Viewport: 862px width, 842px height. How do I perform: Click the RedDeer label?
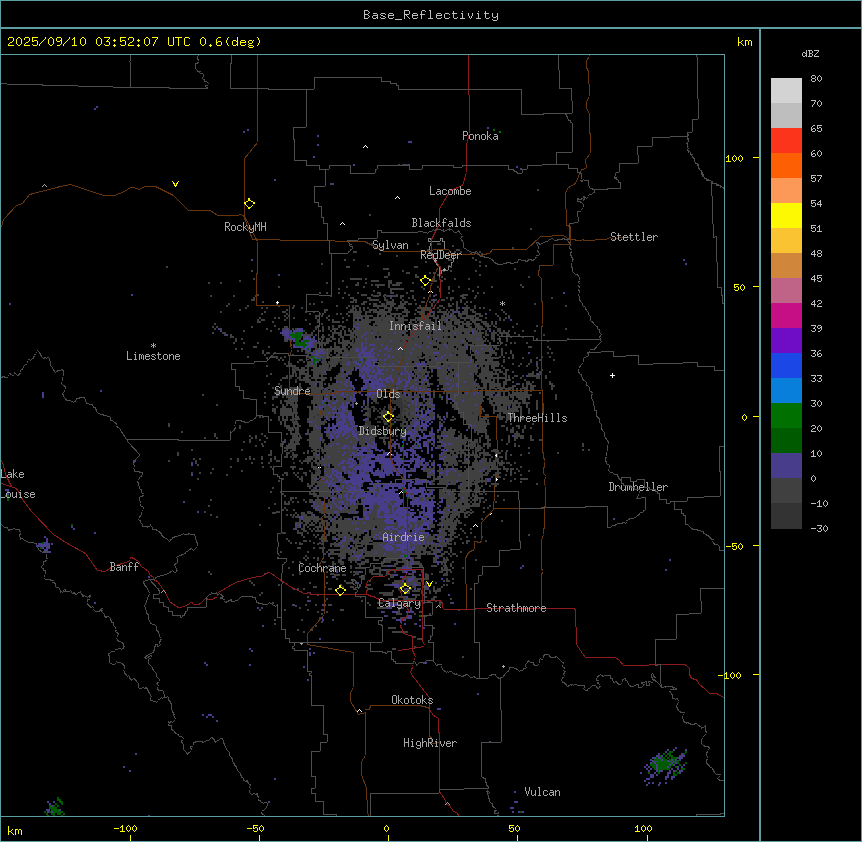tap(440, 255)
